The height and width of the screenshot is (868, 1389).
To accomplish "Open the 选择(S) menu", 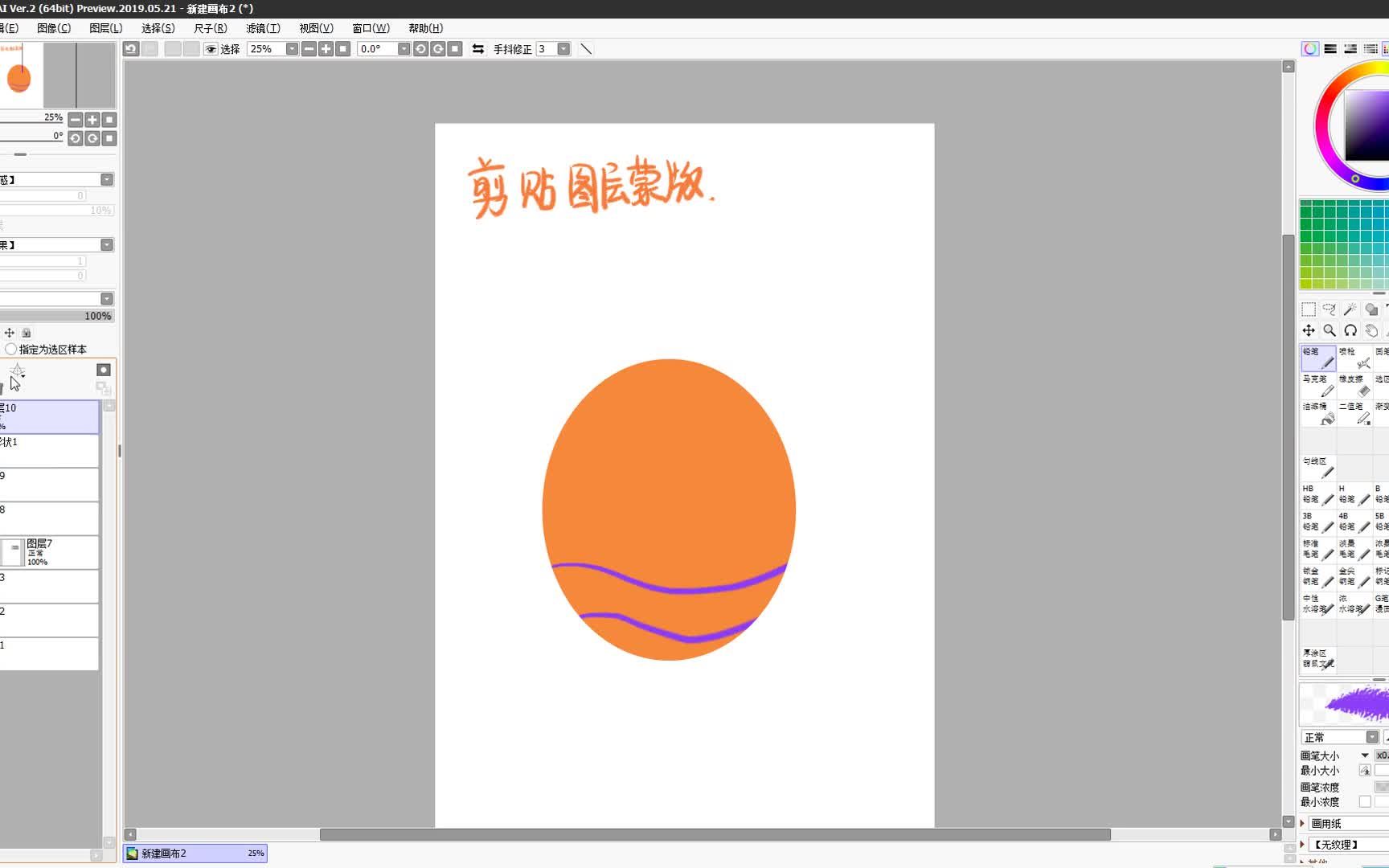I will pos(158,28).
